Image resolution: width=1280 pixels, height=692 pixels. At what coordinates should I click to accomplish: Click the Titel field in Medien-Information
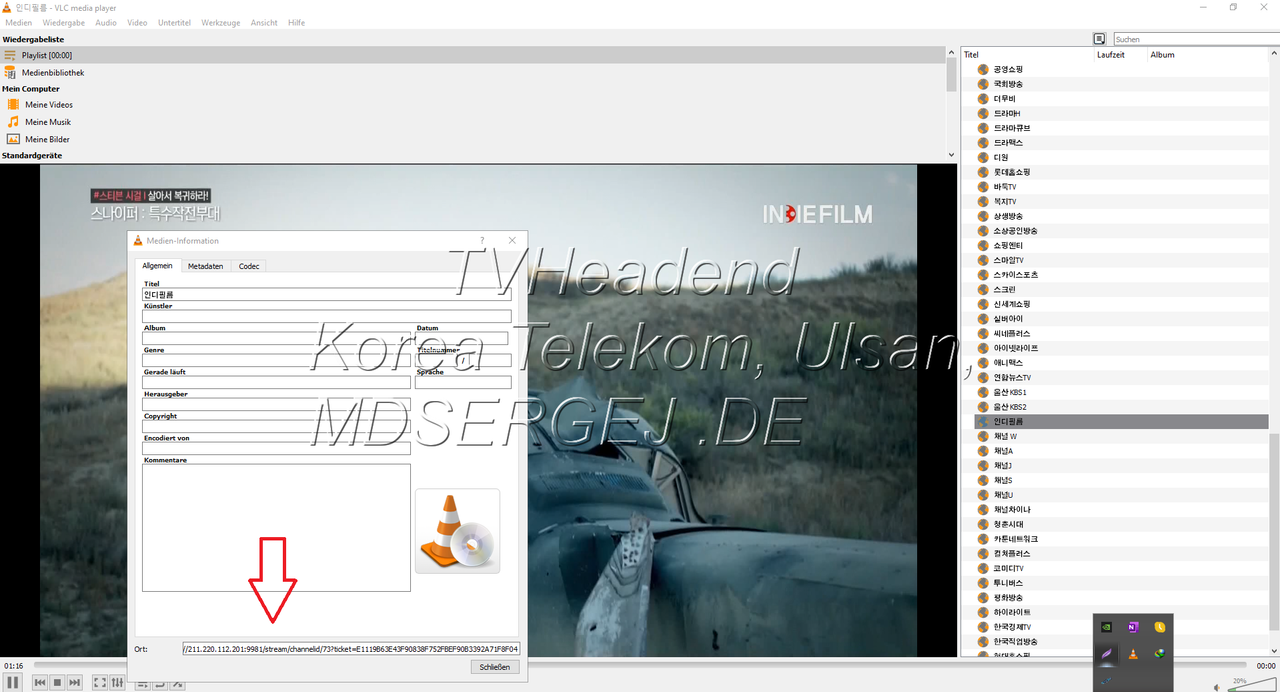coord(326,295)
